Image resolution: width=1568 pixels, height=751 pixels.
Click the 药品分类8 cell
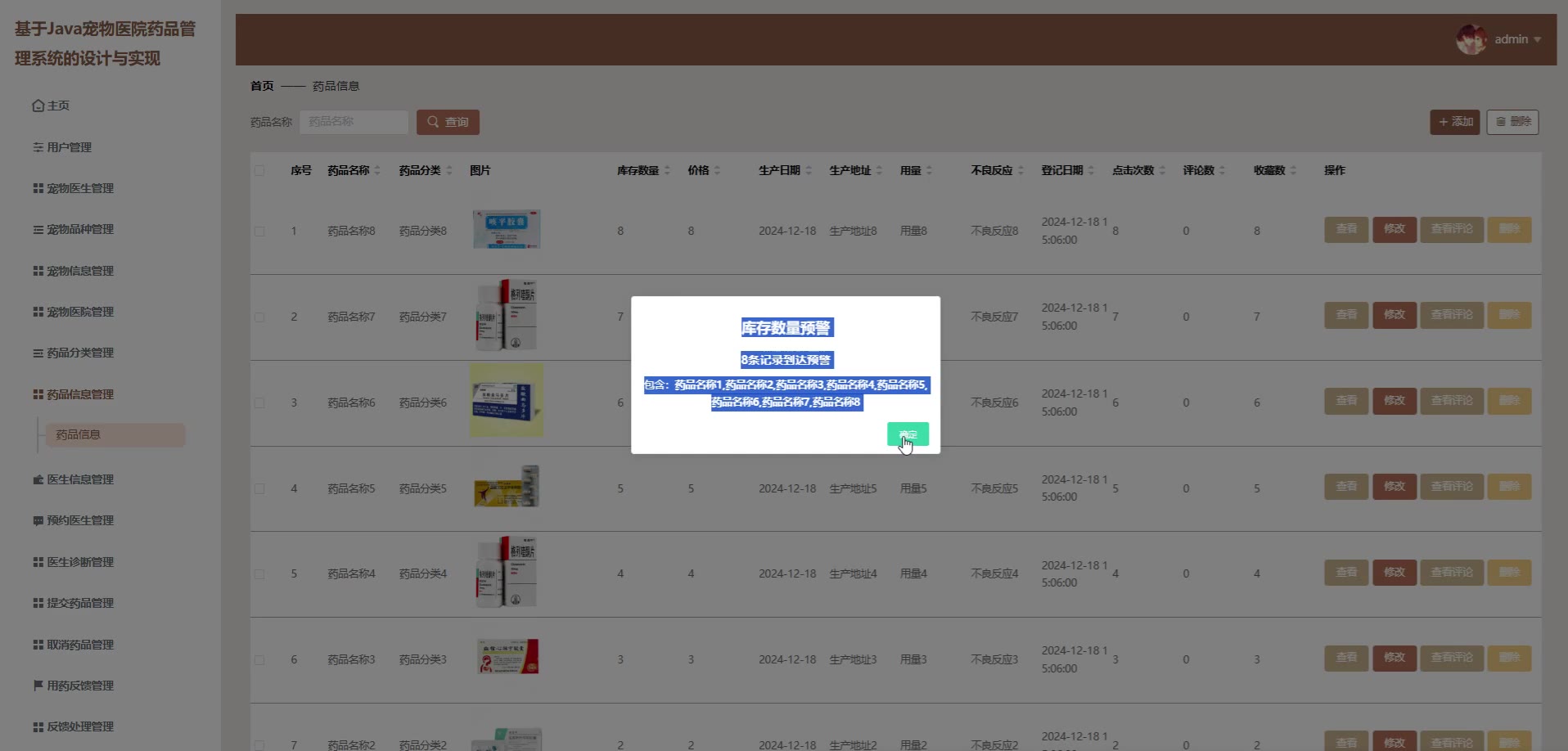(x=423, y=232)
